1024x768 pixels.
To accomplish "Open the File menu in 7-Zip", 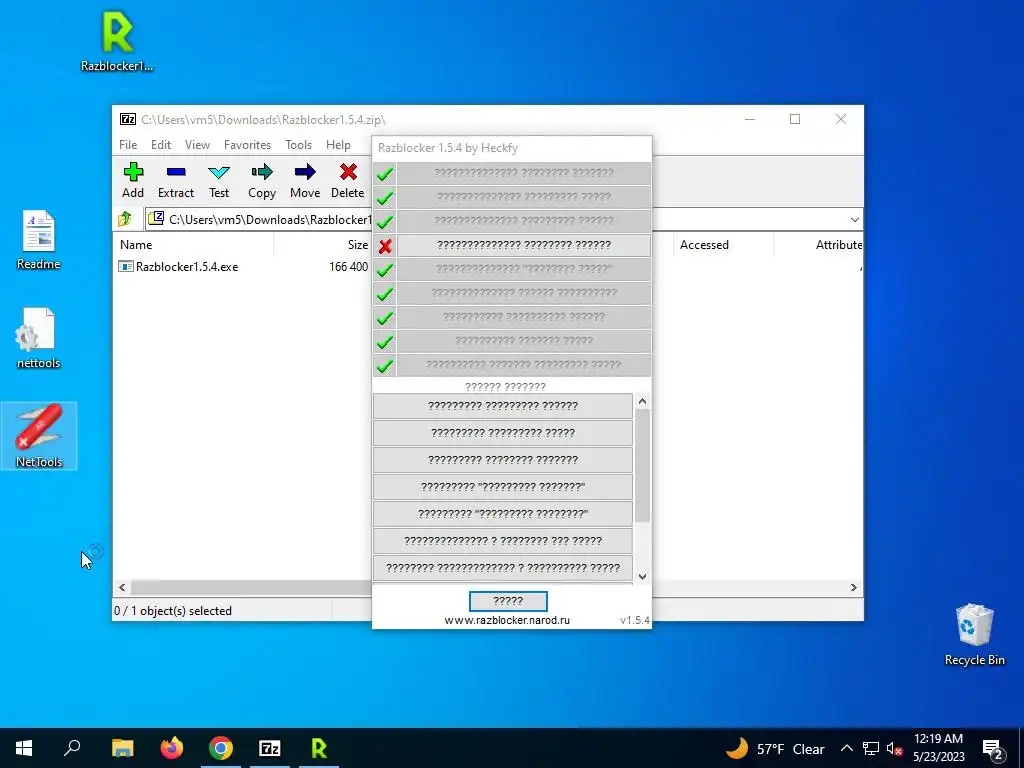I will click(x=128, y=145).
